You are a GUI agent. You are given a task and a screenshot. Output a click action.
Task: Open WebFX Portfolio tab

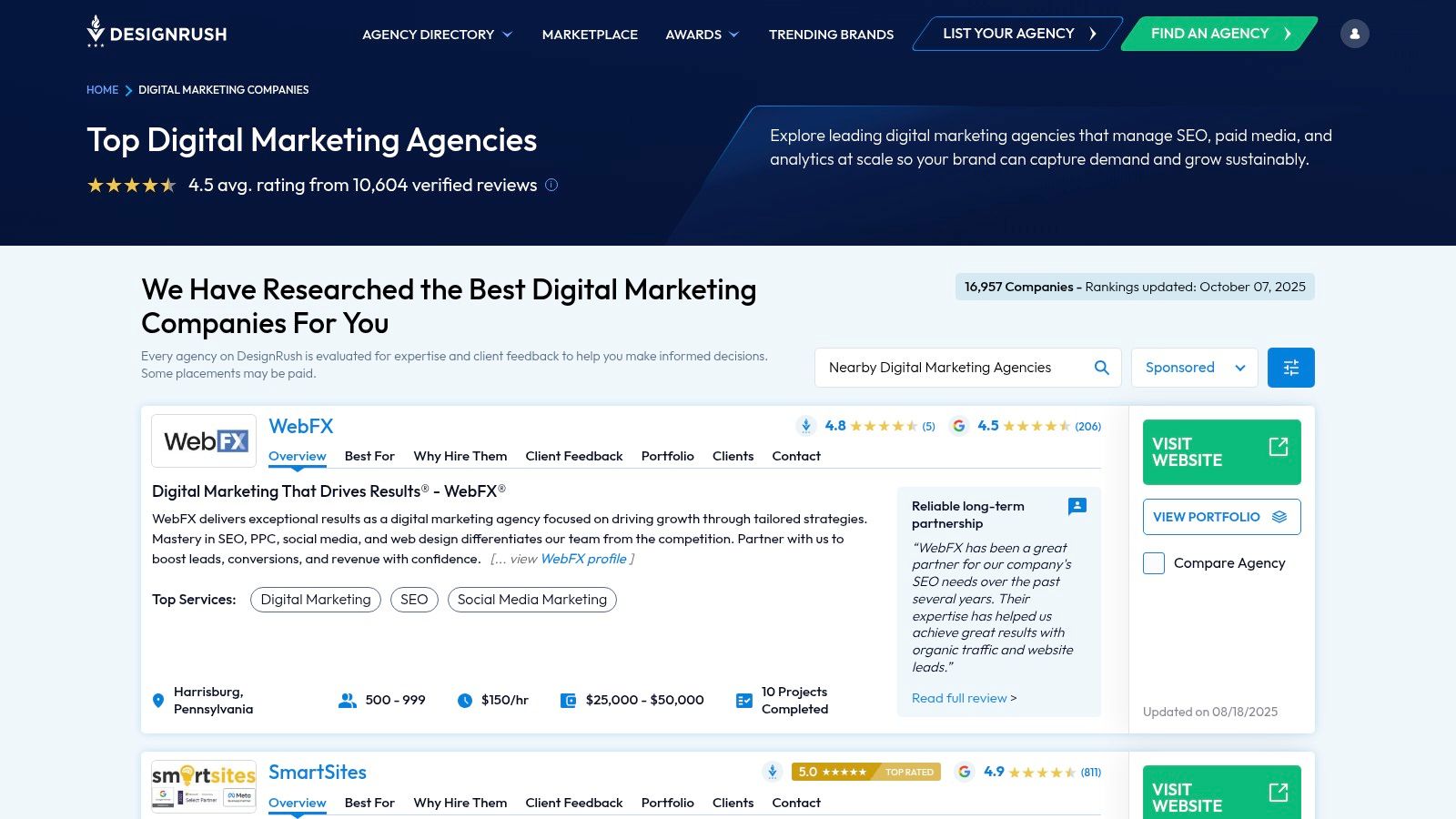(x=668, y=456)
